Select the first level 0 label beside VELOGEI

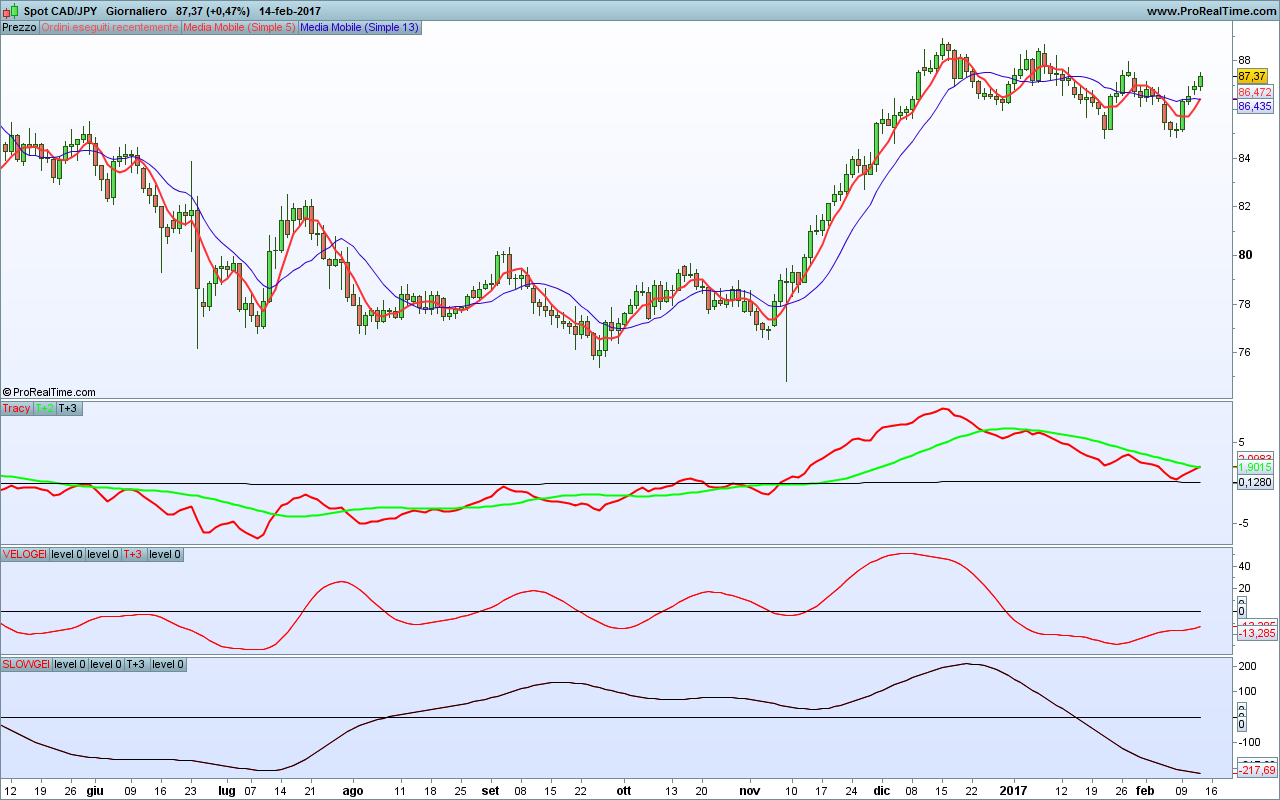[66, 554]
